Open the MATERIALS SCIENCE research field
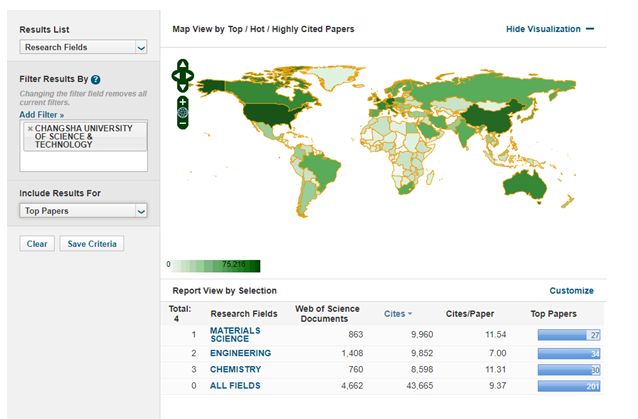The image size is (638, 419). [x=235, y=334]
